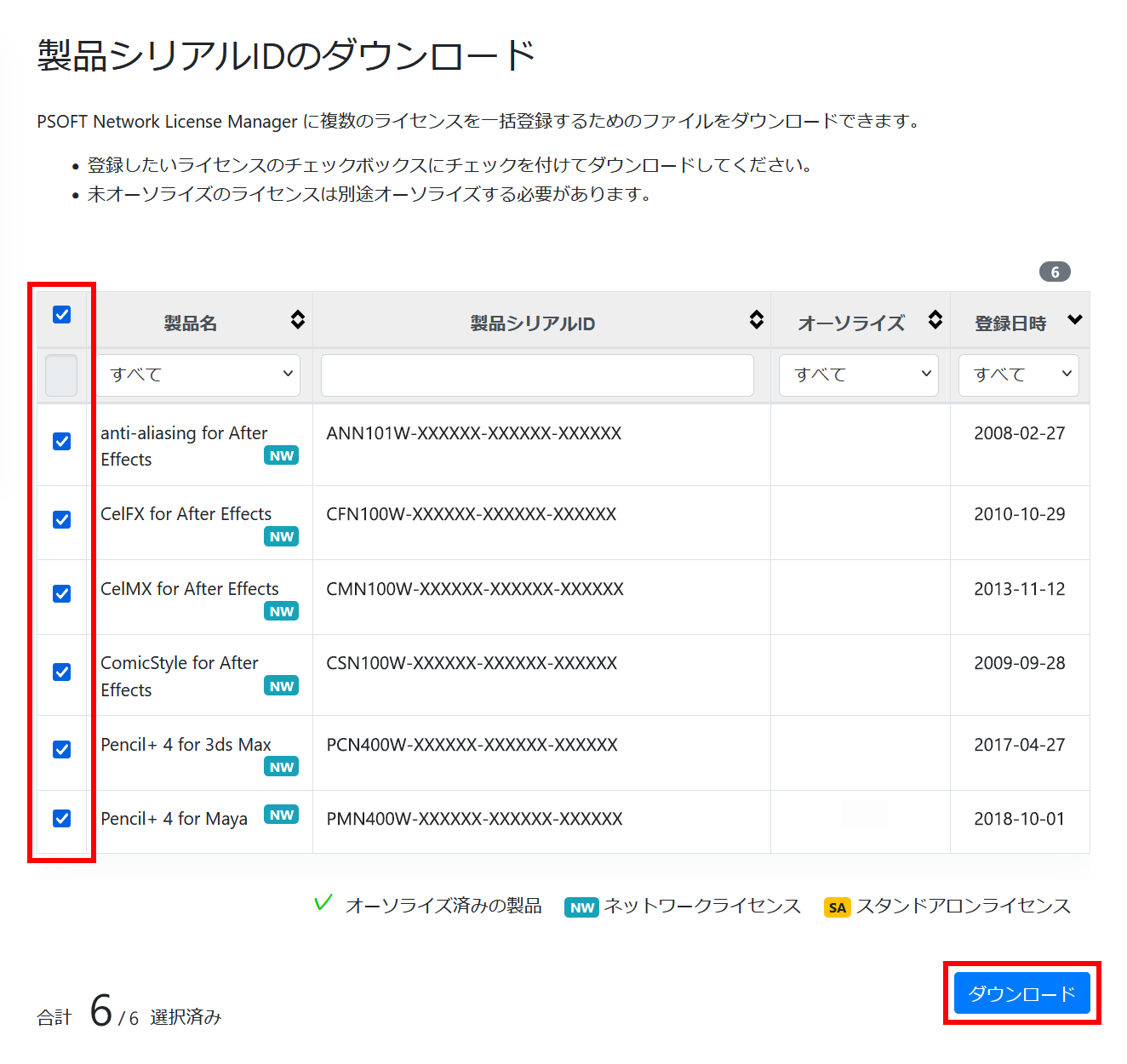Image resolution: width=1127 pixels, height=1064 pixels.
Task: Click the 登録日時 descending sort arrow
Action: tap(1075, 320)
